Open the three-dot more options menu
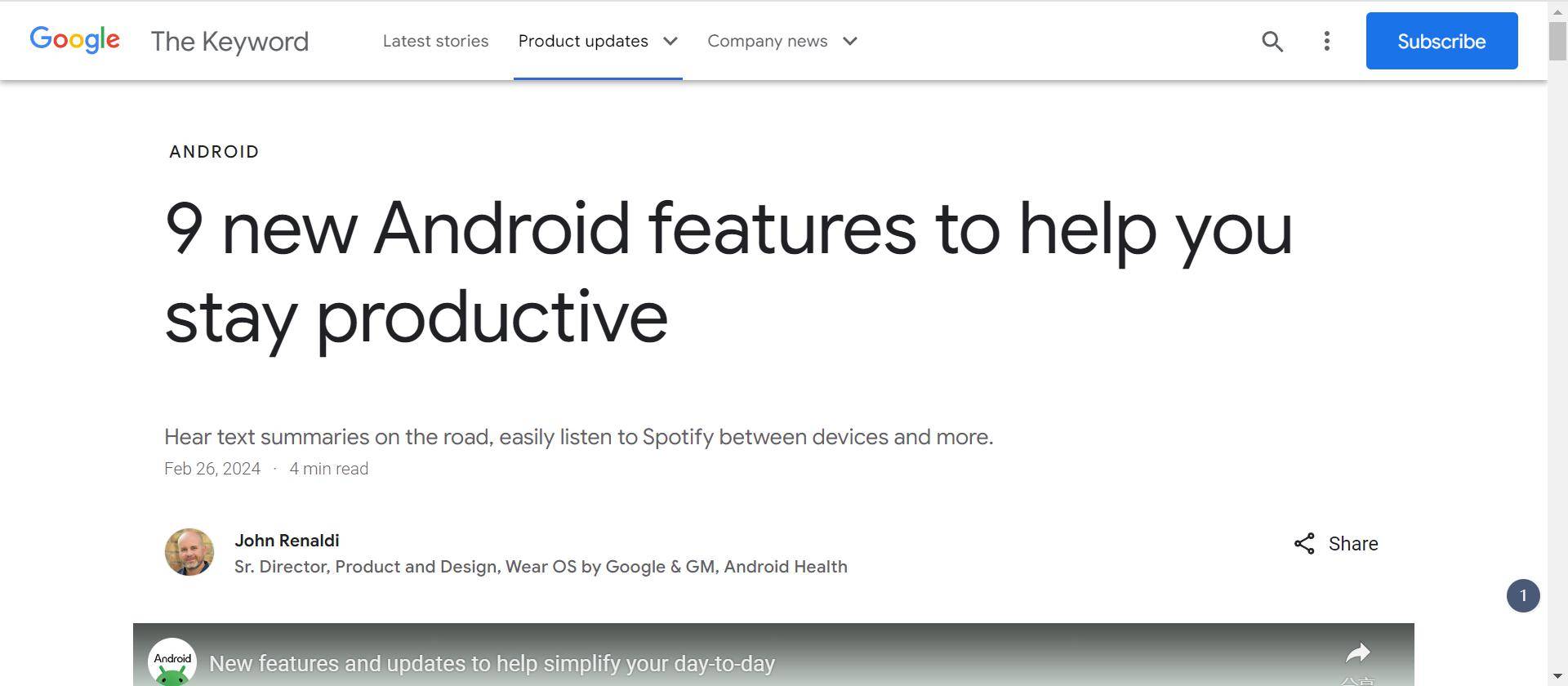 1326,41
